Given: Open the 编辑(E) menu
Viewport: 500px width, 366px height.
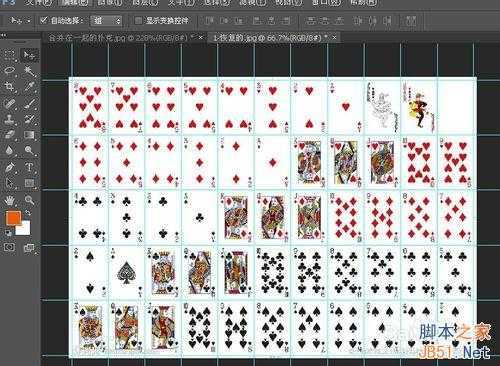Looking at the screenshot, I should (74, 3).
